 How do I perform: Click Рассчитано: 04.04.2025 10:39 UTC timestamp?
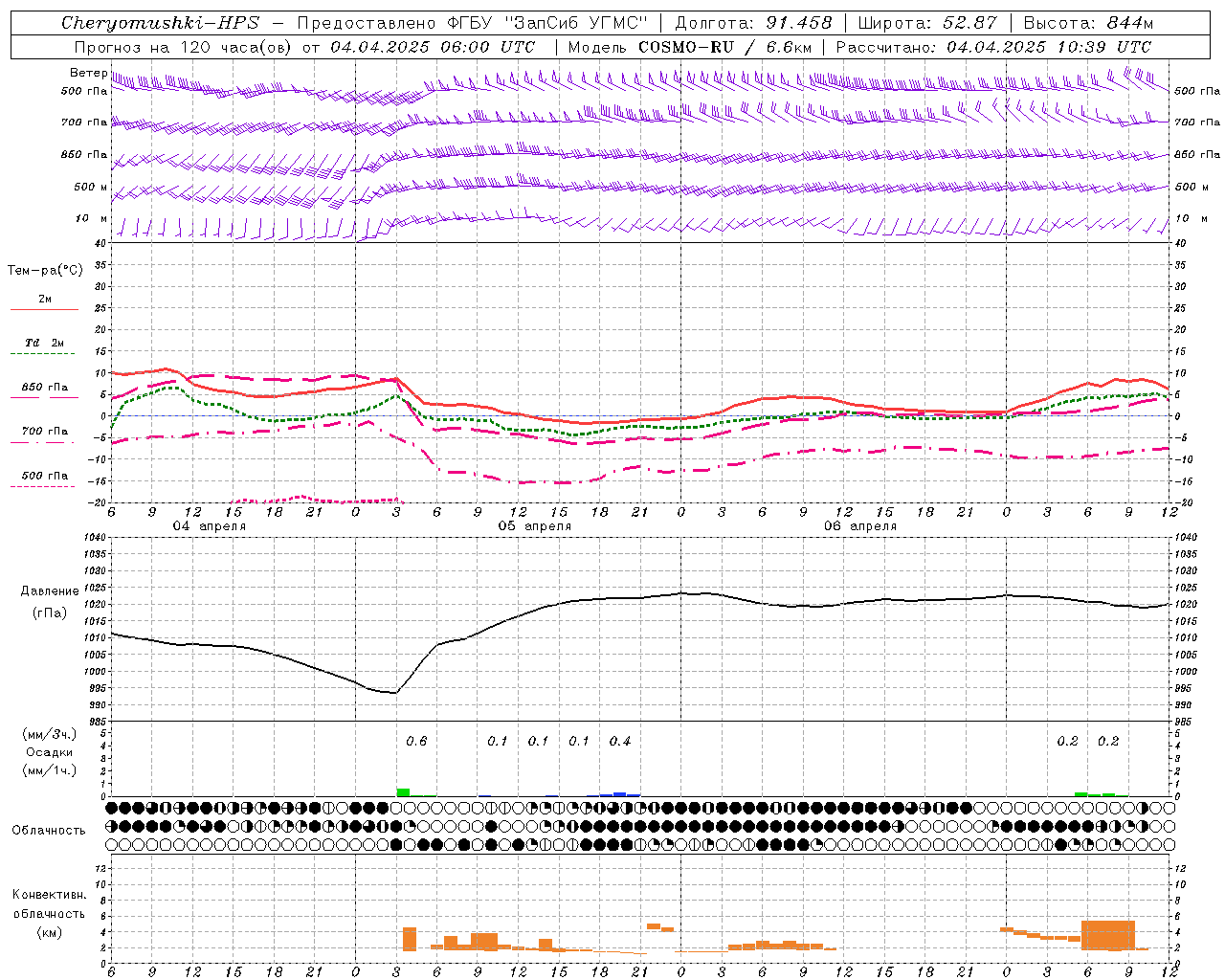click(x=994, y=47)
